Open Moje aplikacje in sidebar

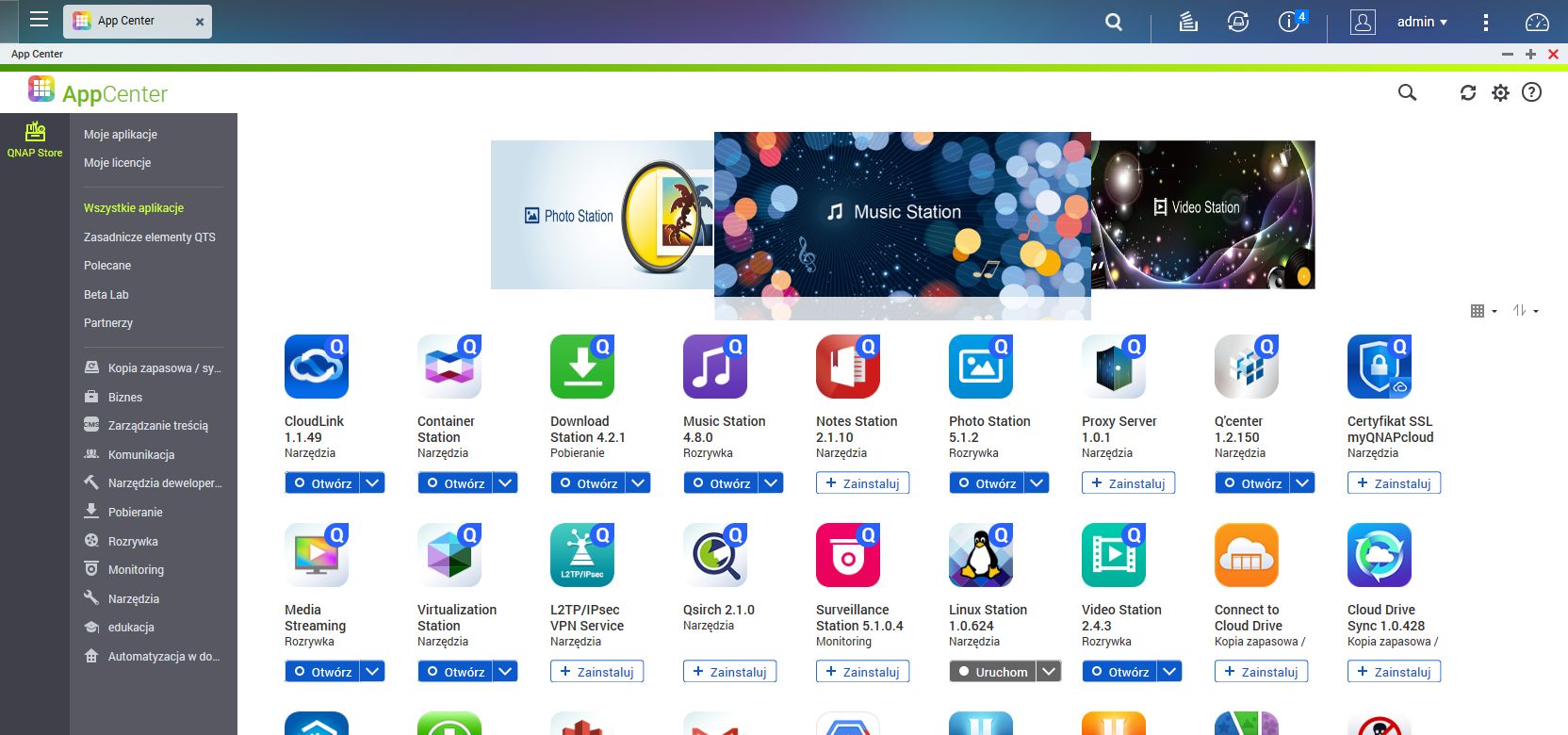[121, 135]
